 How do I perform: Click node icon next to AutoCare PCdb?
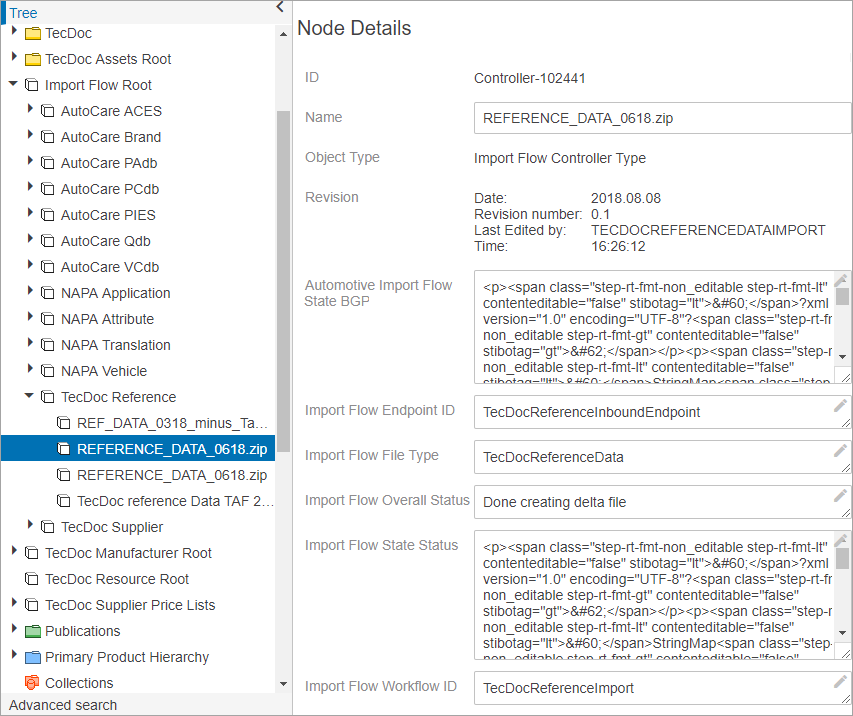coord(48,189)
